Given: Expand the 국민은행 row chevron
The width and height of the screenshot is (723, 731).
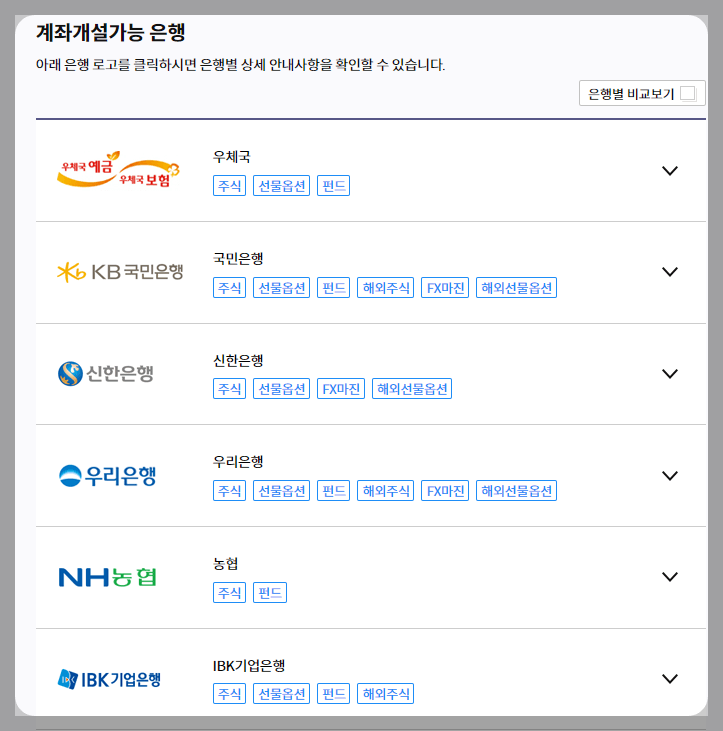Looking at the screenshot, I should pos(670,272).
